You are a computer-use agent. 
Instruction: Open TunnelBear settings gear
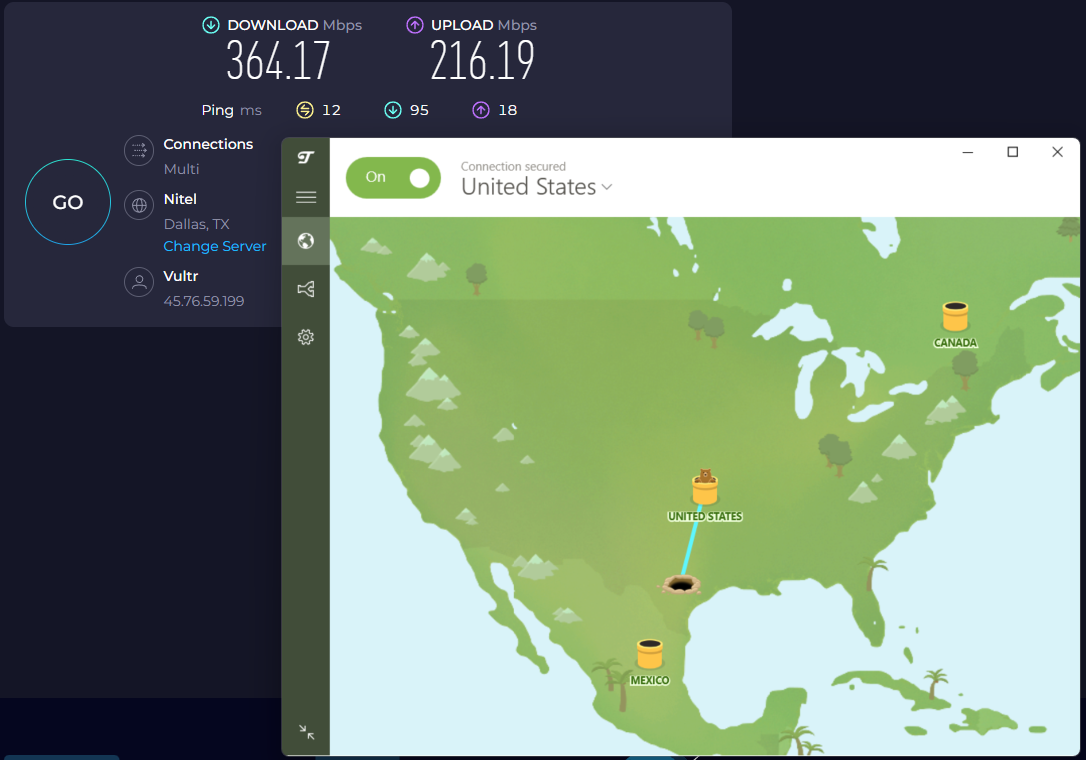(x=305, y=337)
